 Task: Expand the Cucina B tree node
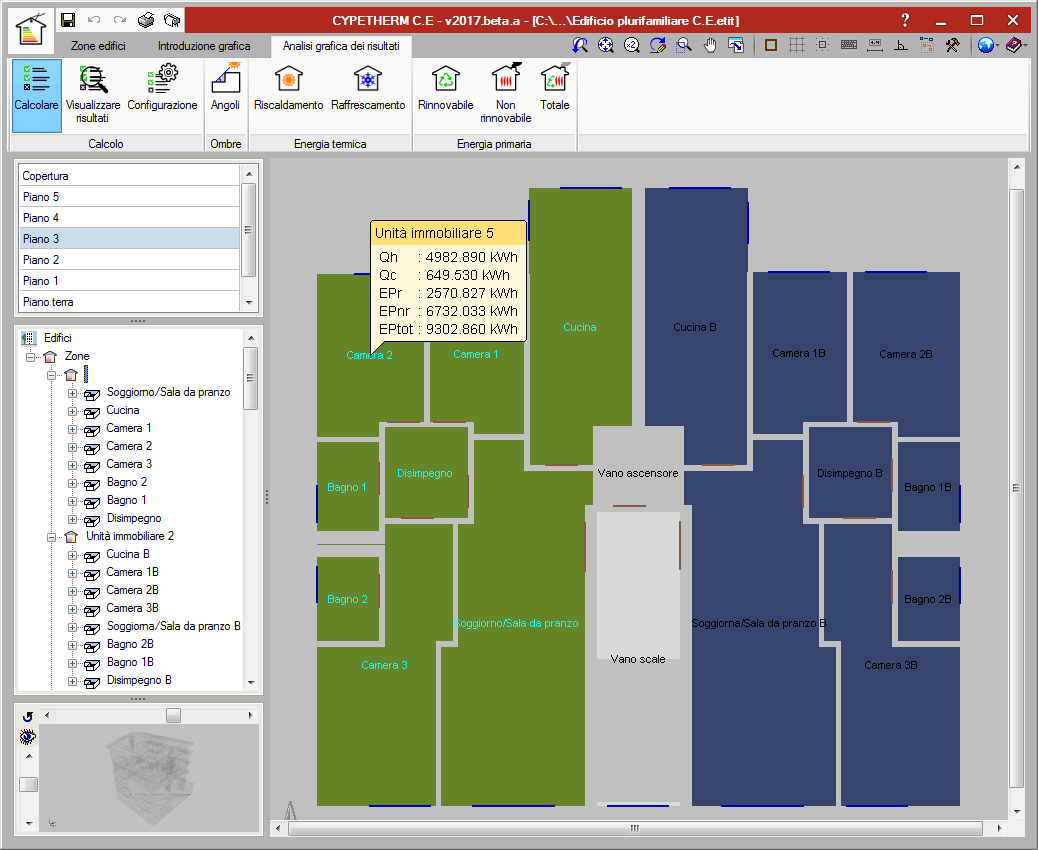72,555
